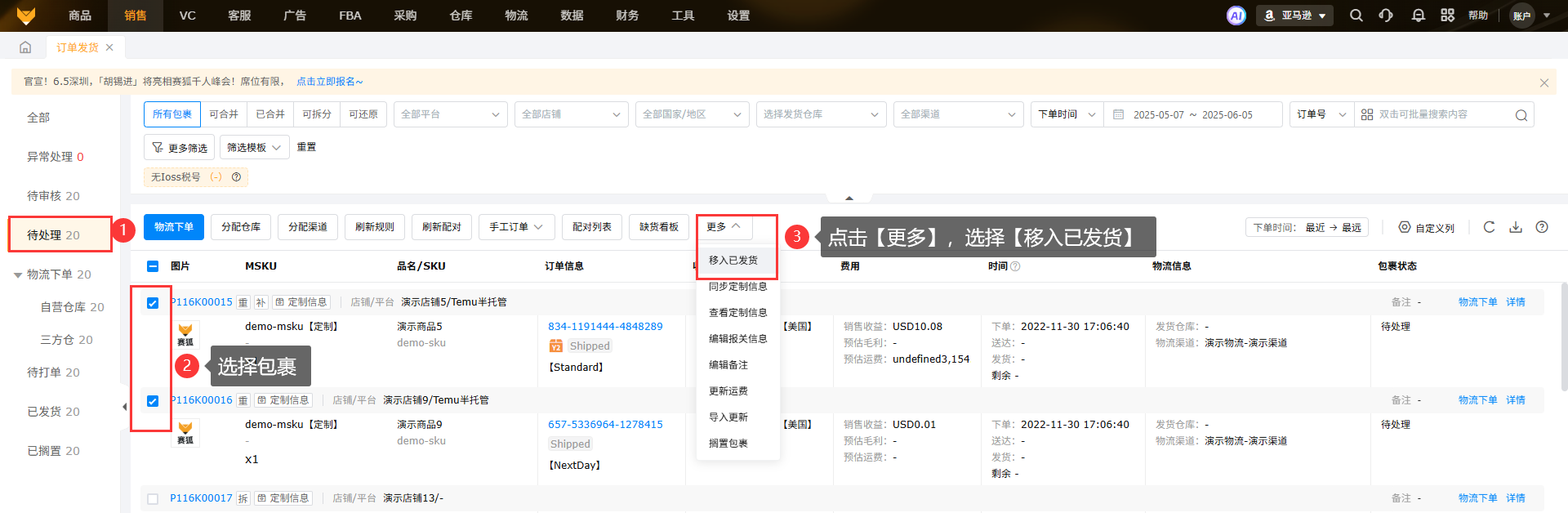Check package P116K00017 checkbox
This screenshot has height=513, width=1568.
(x=153, y=499)
